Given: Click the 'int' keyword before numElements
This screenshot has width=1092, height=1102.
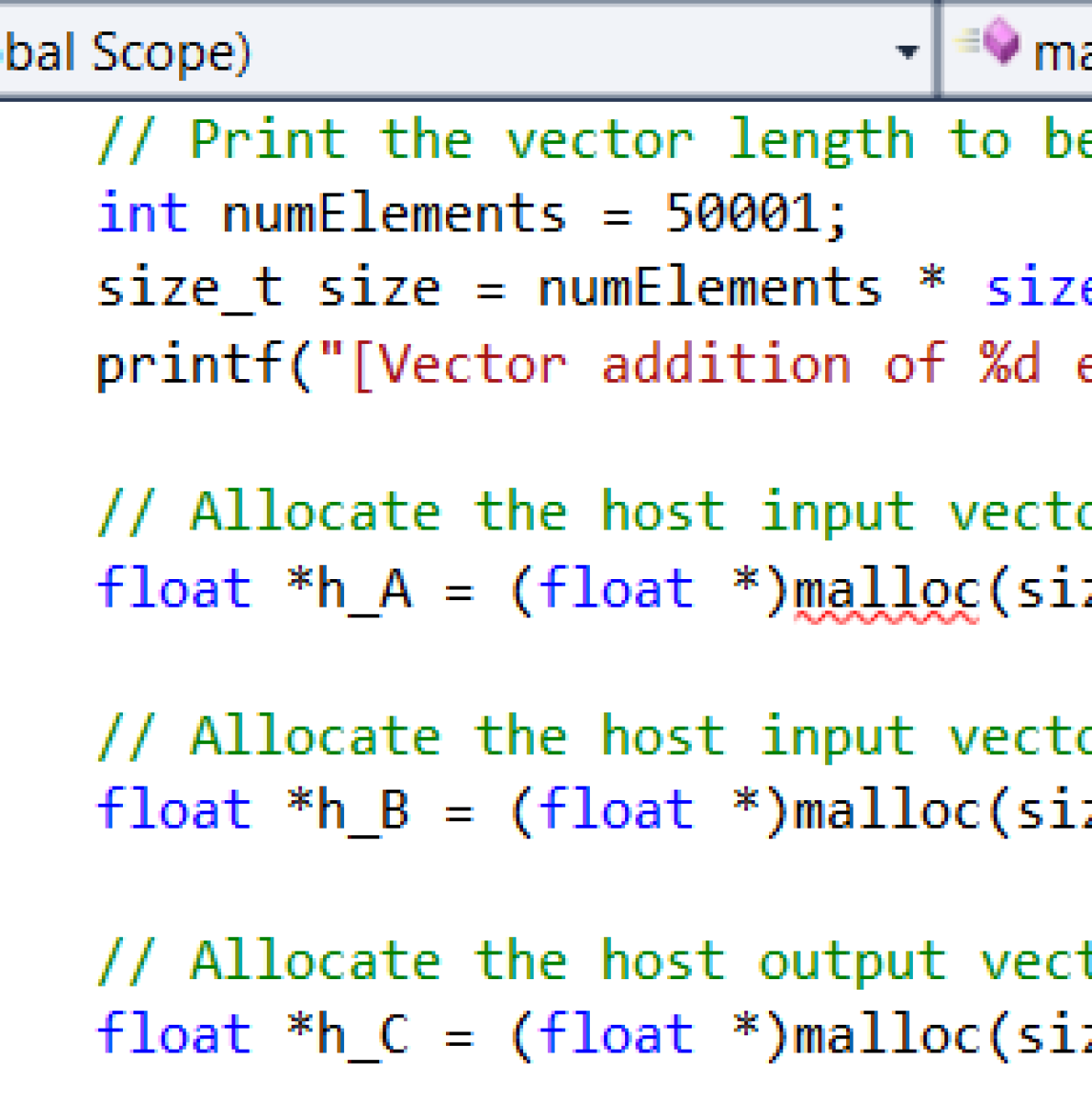Looking at the screenshot, I should (144, 213).
